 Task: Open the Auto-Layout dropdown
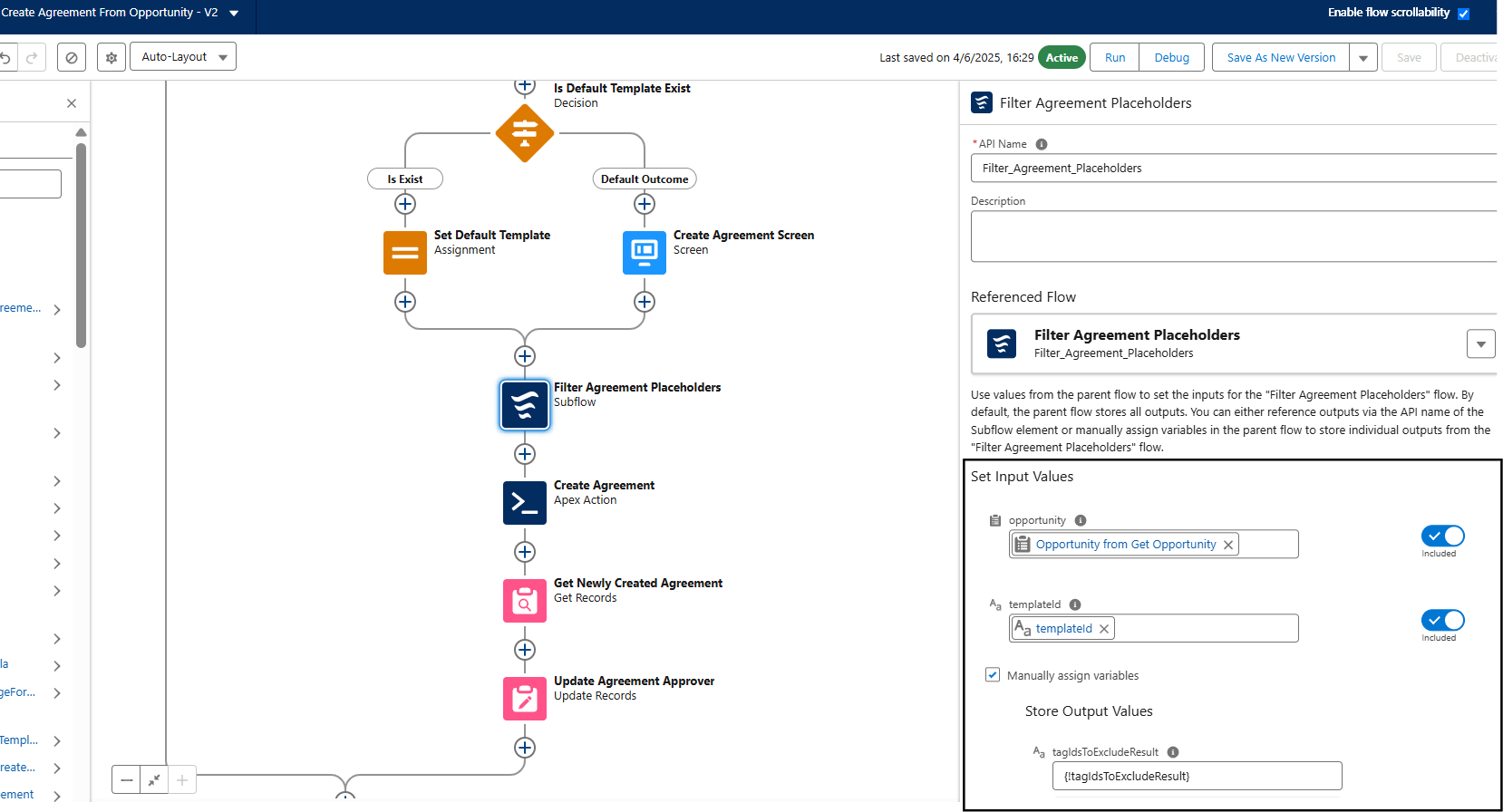pos(183,57)
